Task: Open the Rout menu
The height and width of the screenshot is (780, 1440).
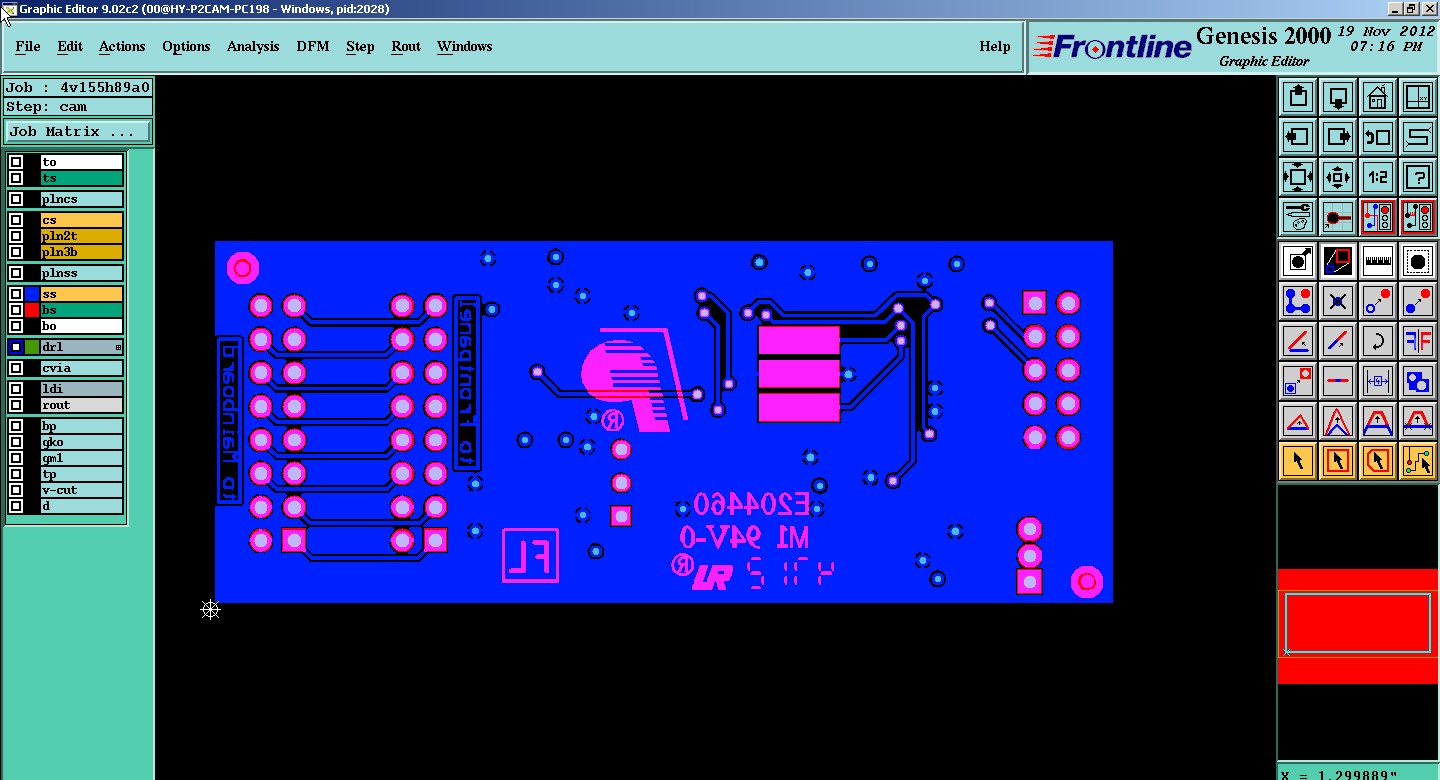Action: pyautogui.click(x=406, y=46)
